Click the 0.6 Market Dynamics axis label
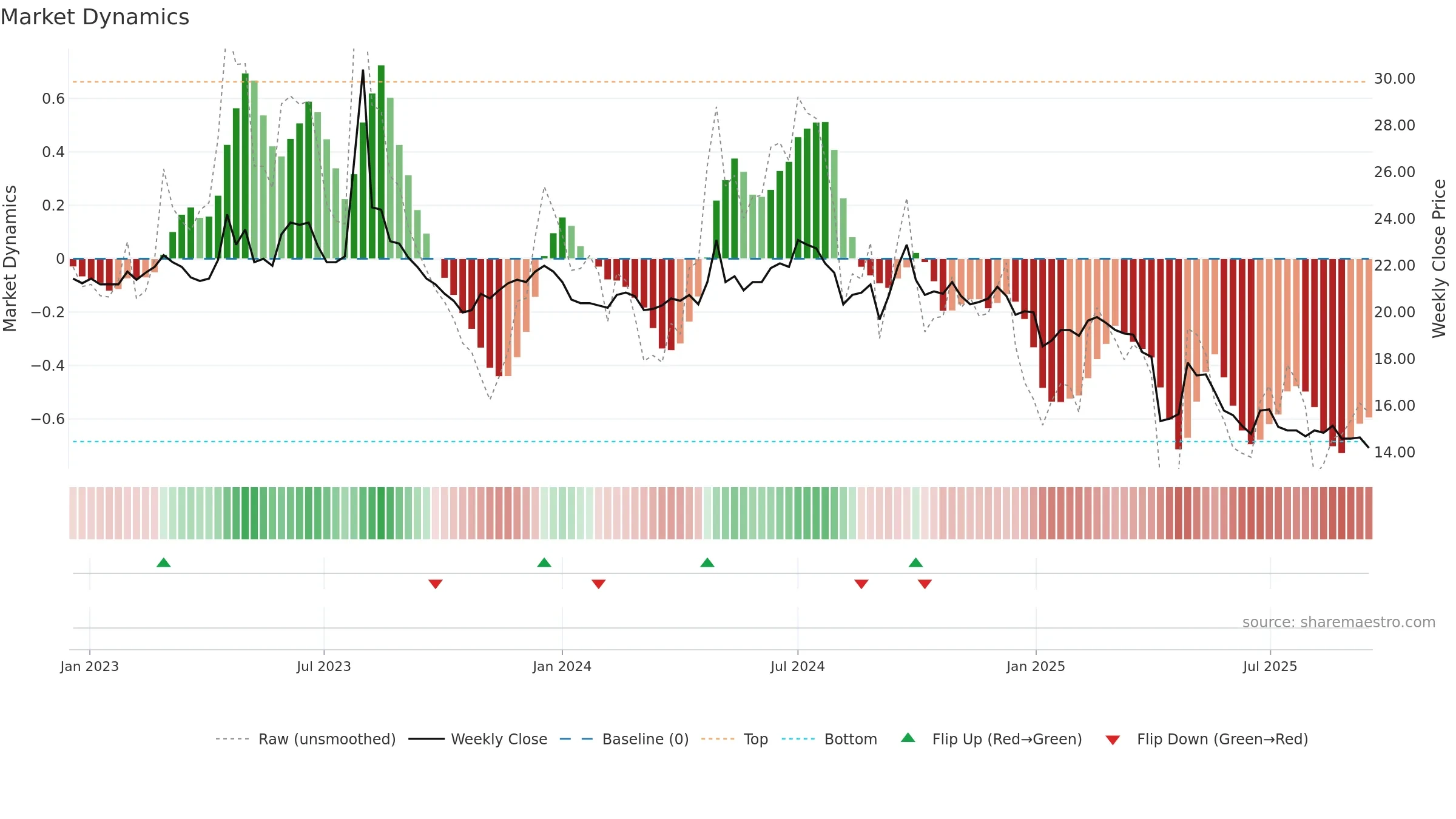 point(53,98)
